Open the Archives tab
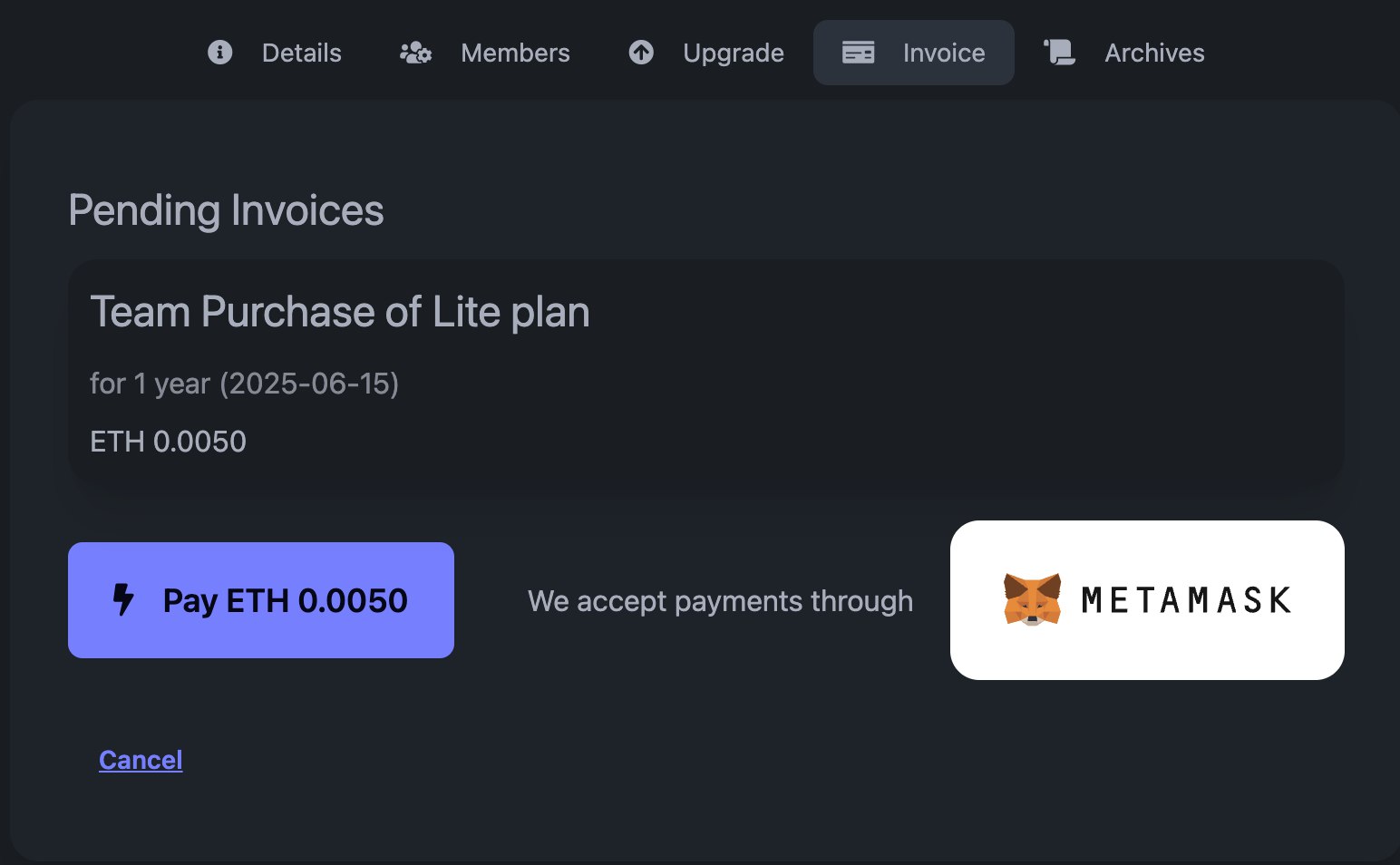 point(1154,53)
